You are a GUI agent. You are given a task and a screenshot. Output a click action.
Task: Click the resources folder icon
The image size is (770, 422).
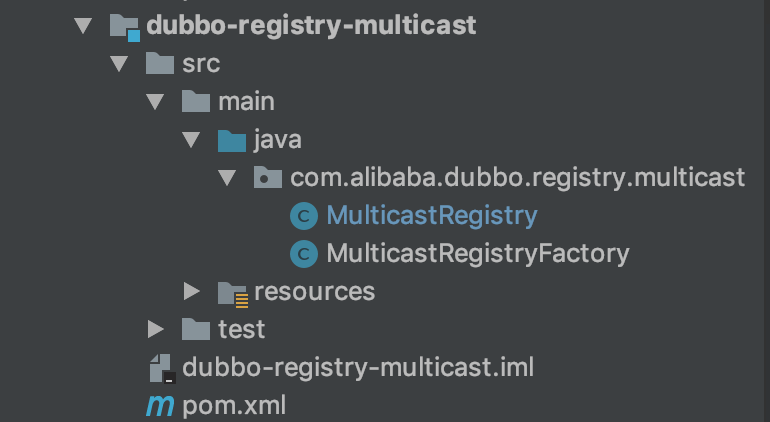tap(232, 292)
